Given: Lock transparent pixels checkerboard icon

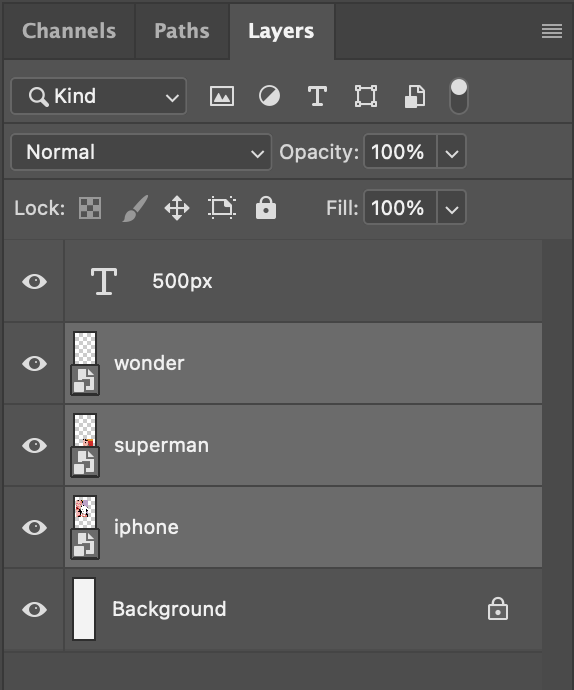Looking at the screenshot, I should point(90,208).
